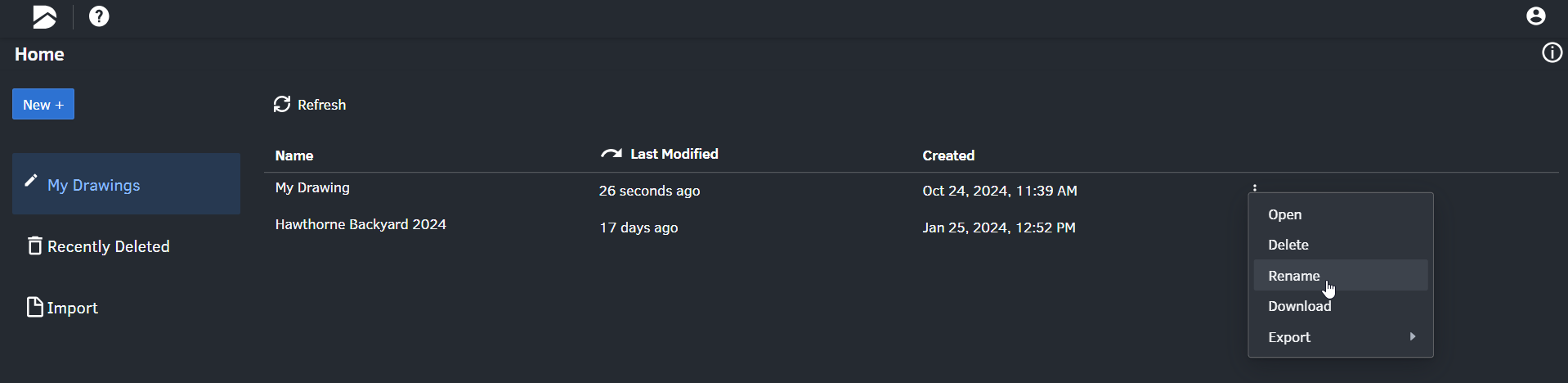Open the user account profile icon
This screenshot has width=1568, height=383.
tap(1536, 16)
